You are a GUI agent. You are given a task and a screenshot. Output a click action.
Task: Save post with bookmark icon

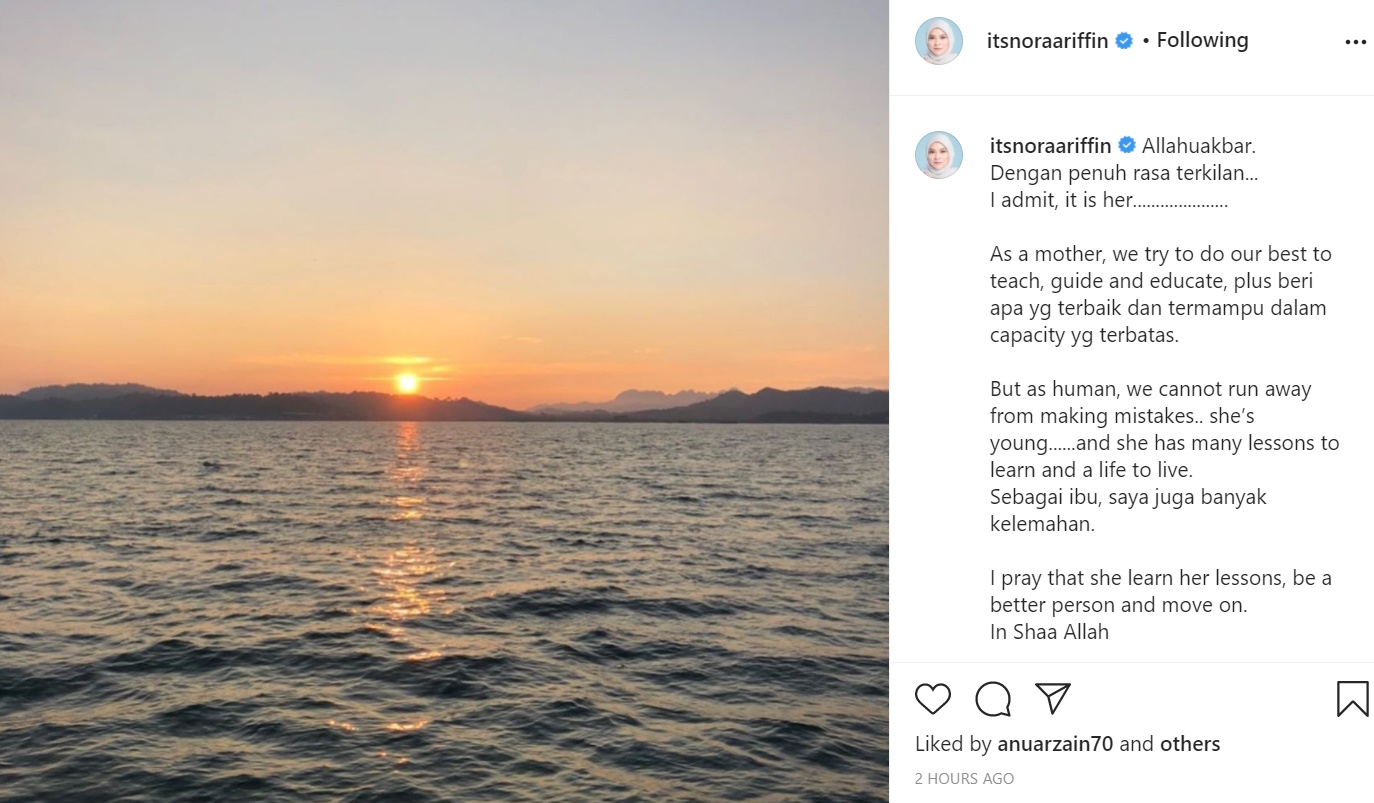[1352, 698]
